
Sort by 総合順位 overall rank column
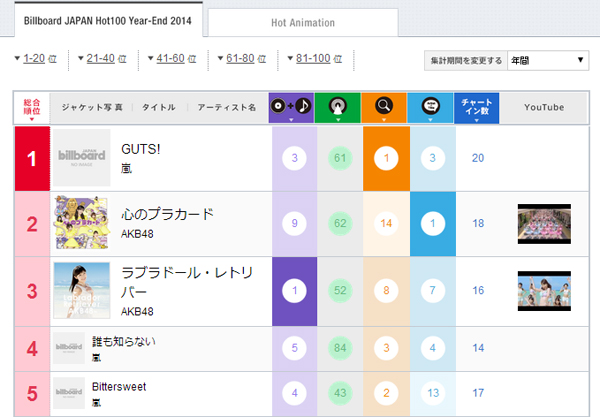click(x=31, y=107)
